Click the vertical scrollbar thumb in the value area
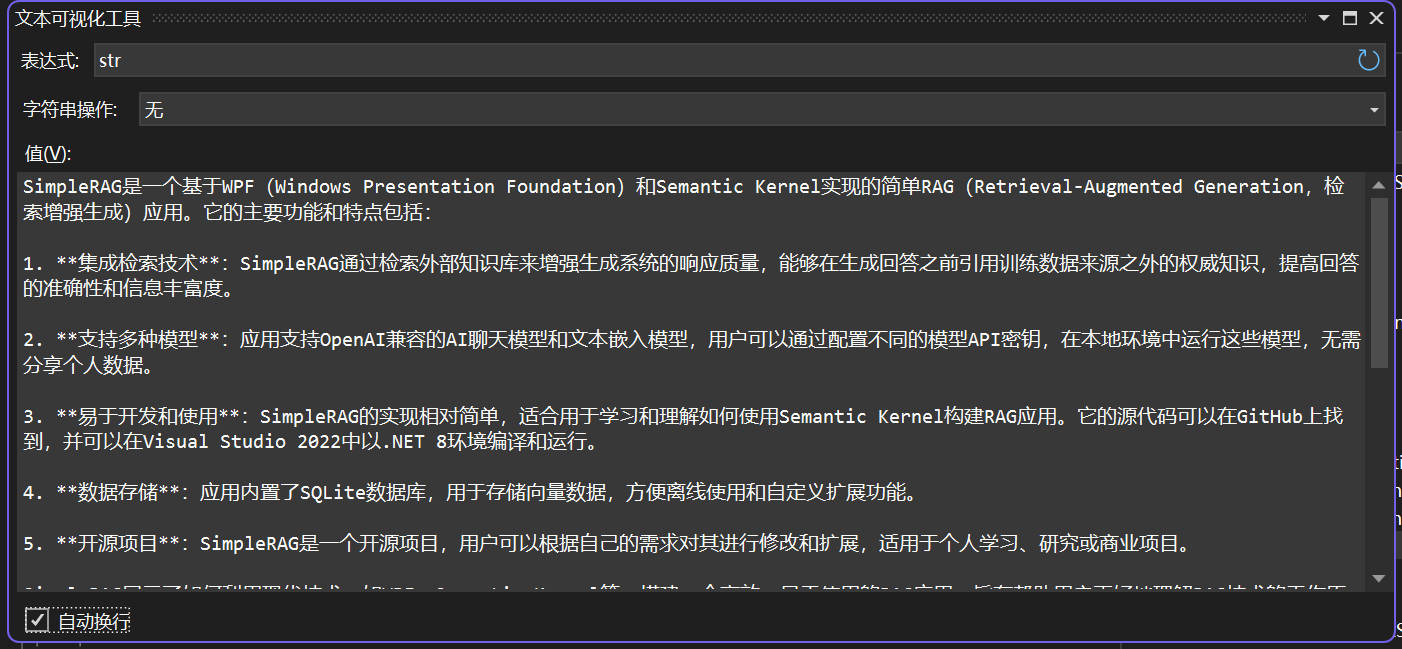 (1379, 283)
